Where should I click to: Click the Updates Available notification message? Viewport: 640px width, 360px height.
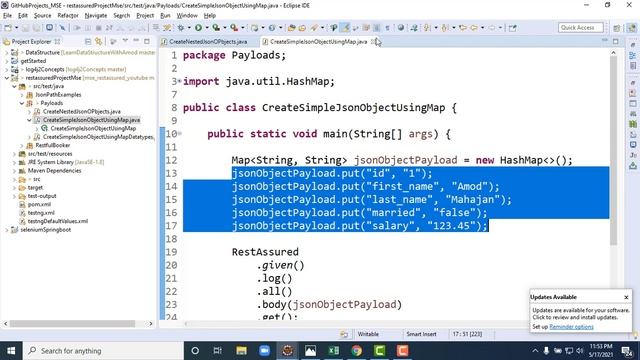[x=580, y=314]
